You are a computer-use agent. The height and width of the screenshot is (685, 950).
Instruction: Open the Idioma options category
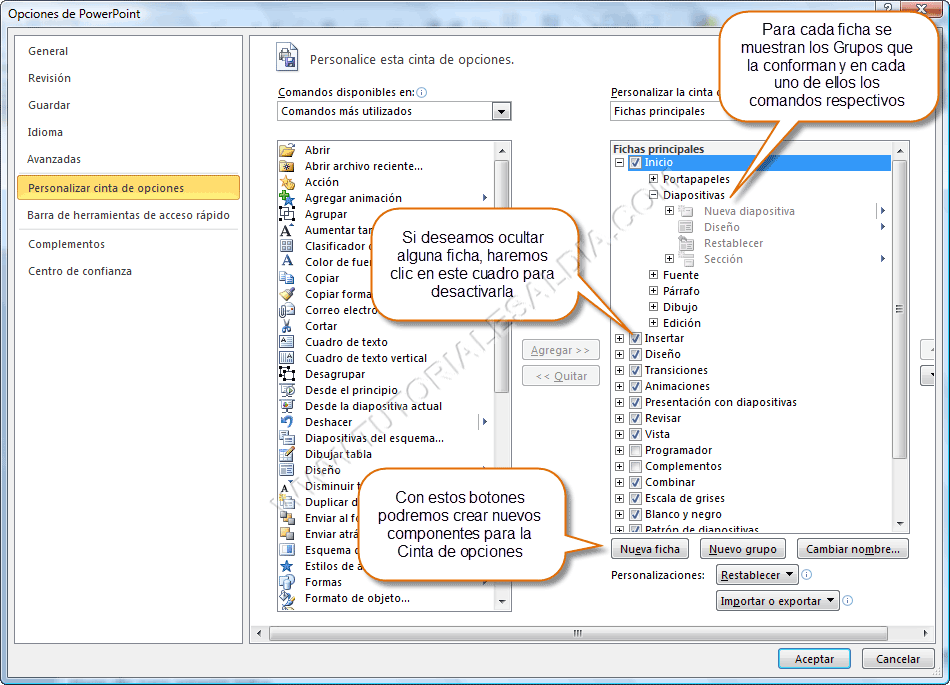coord(45,132)
